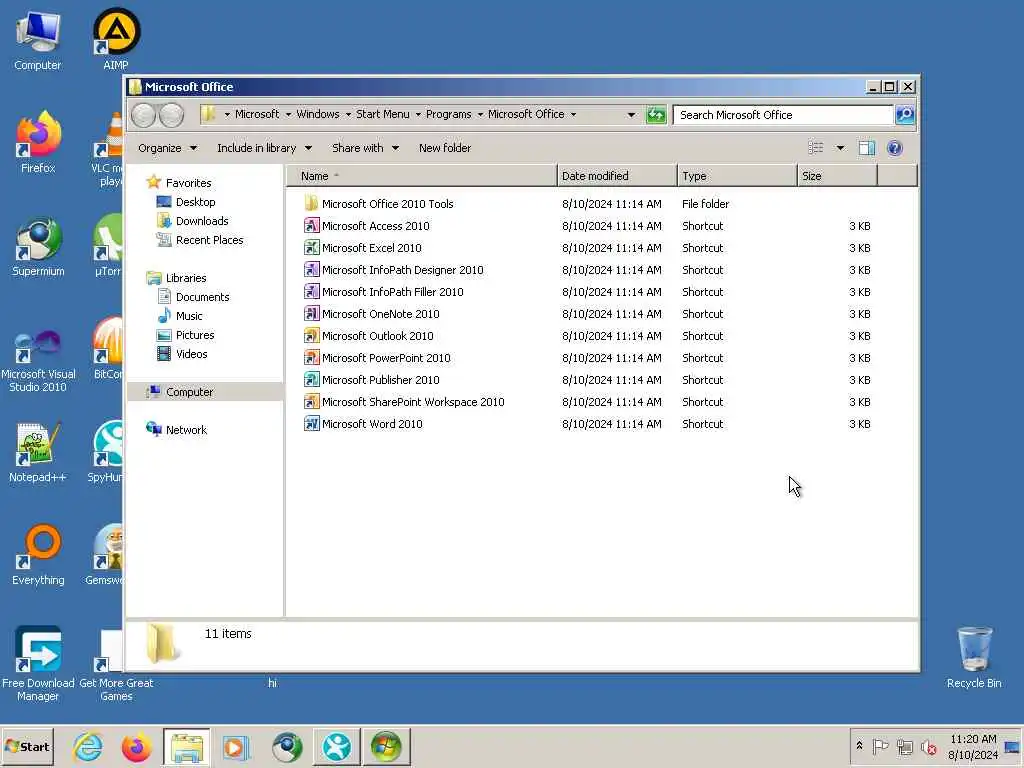Select Microsoft OneNote 2010 shortcut icon
Image resolution: width=1024 pixels, height=768 pixels.
point(312,314)
